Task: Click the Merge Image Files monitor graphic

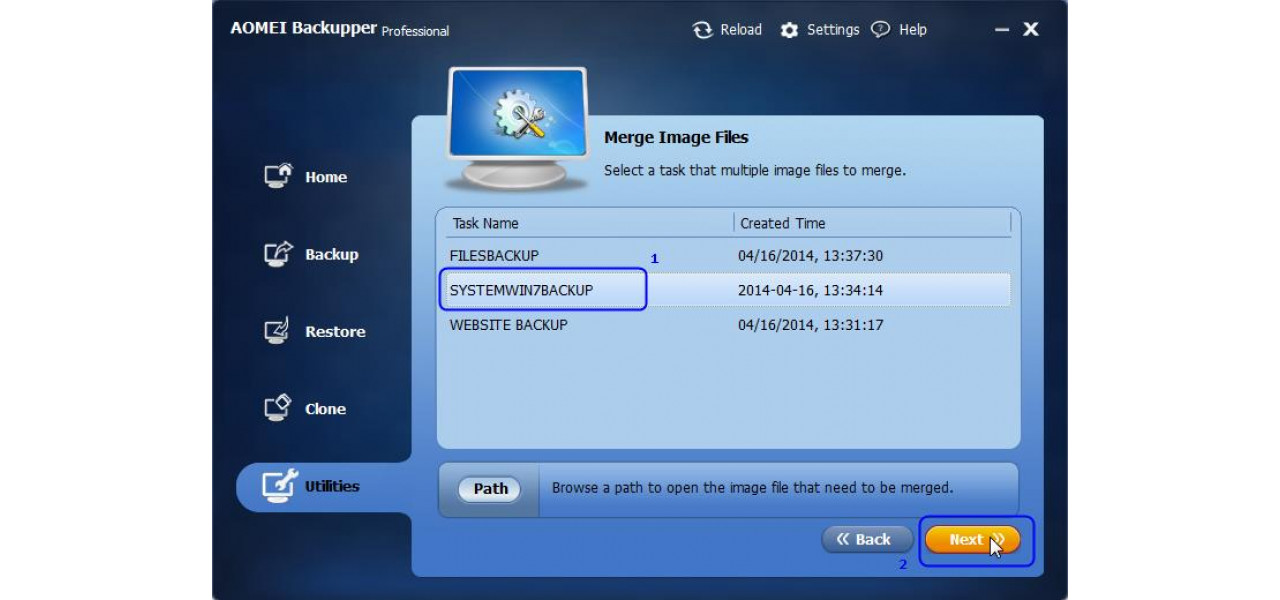Action: point(518,128)
